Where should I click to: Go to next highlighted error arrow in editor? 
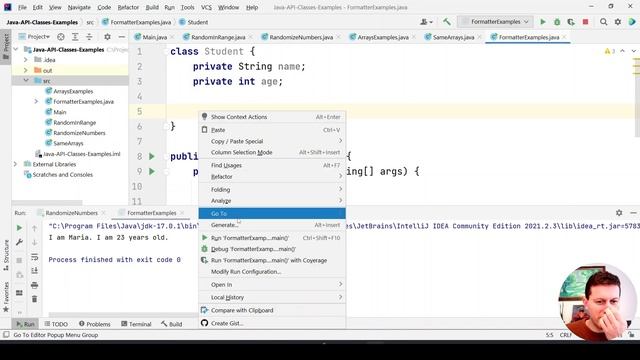(633, 51)
